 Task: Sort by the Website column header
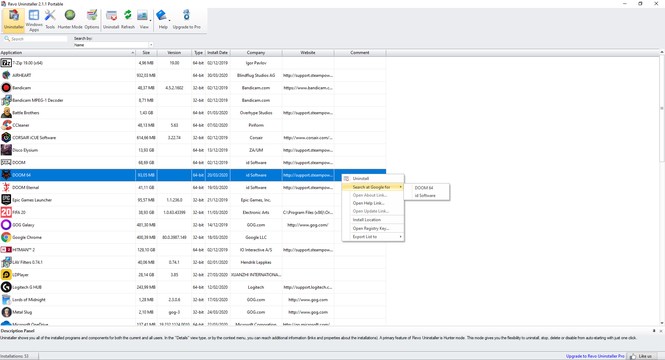(308, 53)
